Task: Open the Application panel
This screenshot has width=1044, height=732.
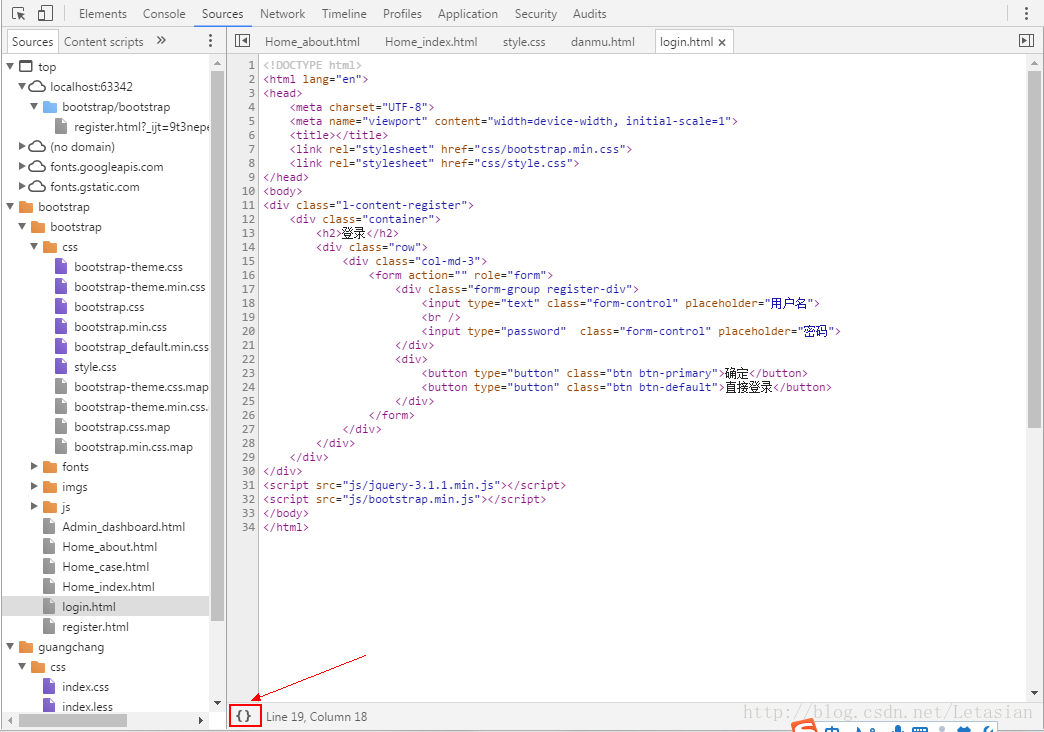Action: coord(467,13)
